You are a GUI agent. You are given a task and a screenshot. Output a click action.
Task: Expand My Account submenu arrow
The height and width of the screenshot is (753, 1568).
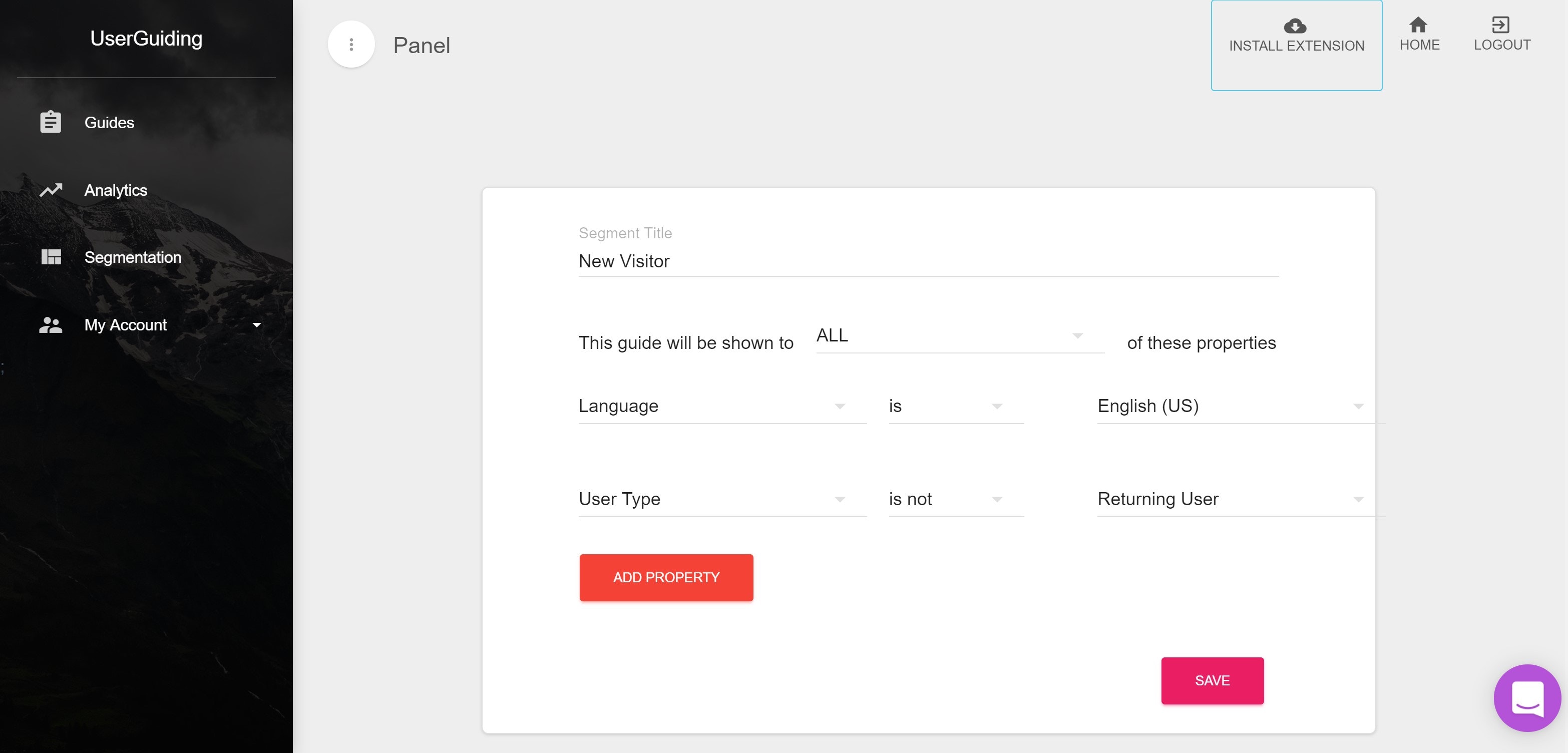point(257,325)
